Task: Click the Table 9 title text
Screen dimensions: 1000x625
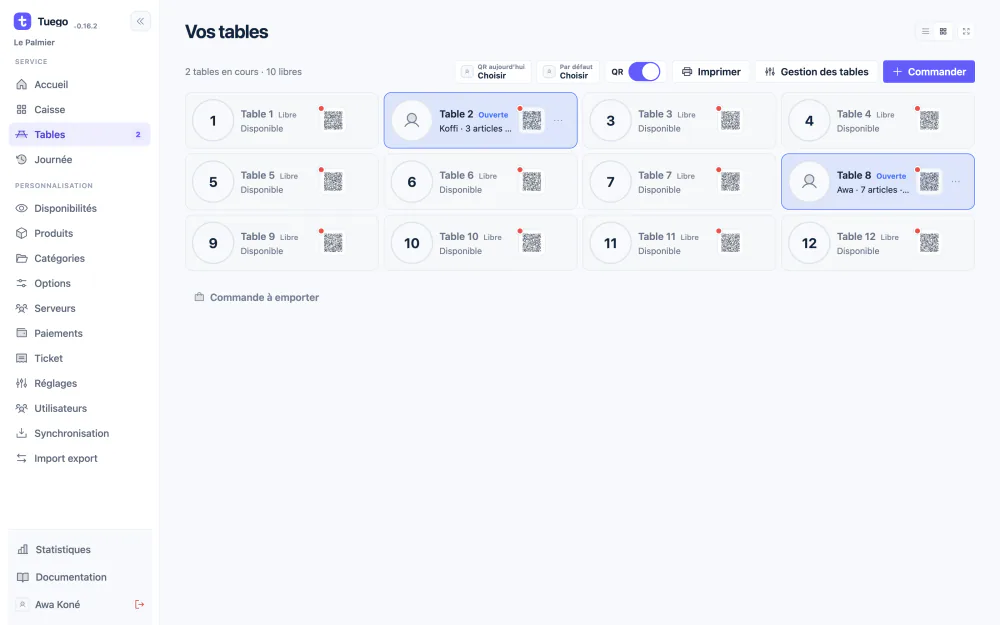Action: [x=258, y=237]
